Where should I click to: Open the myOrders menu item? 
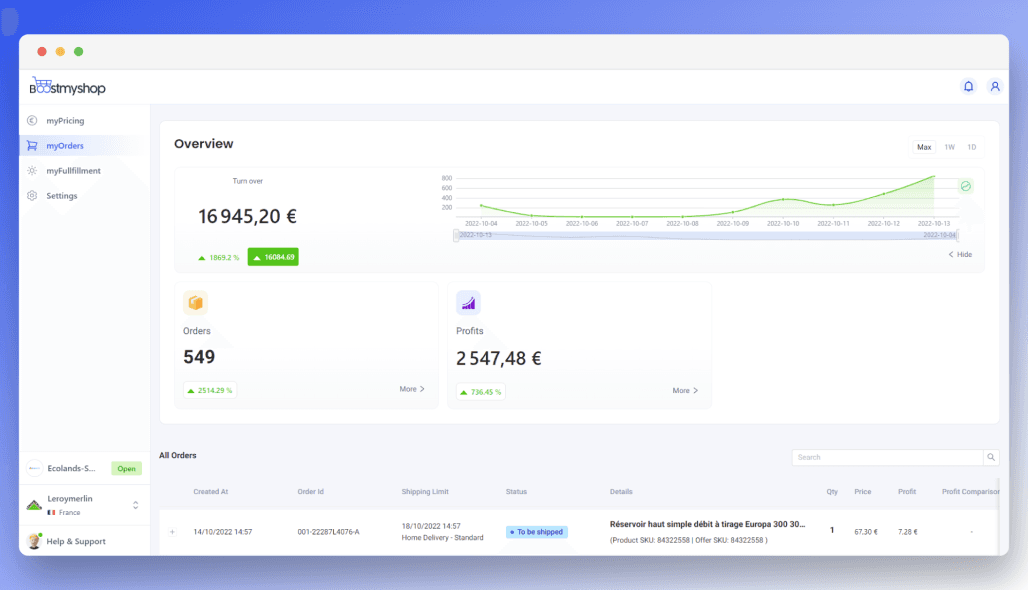point(85,146)
